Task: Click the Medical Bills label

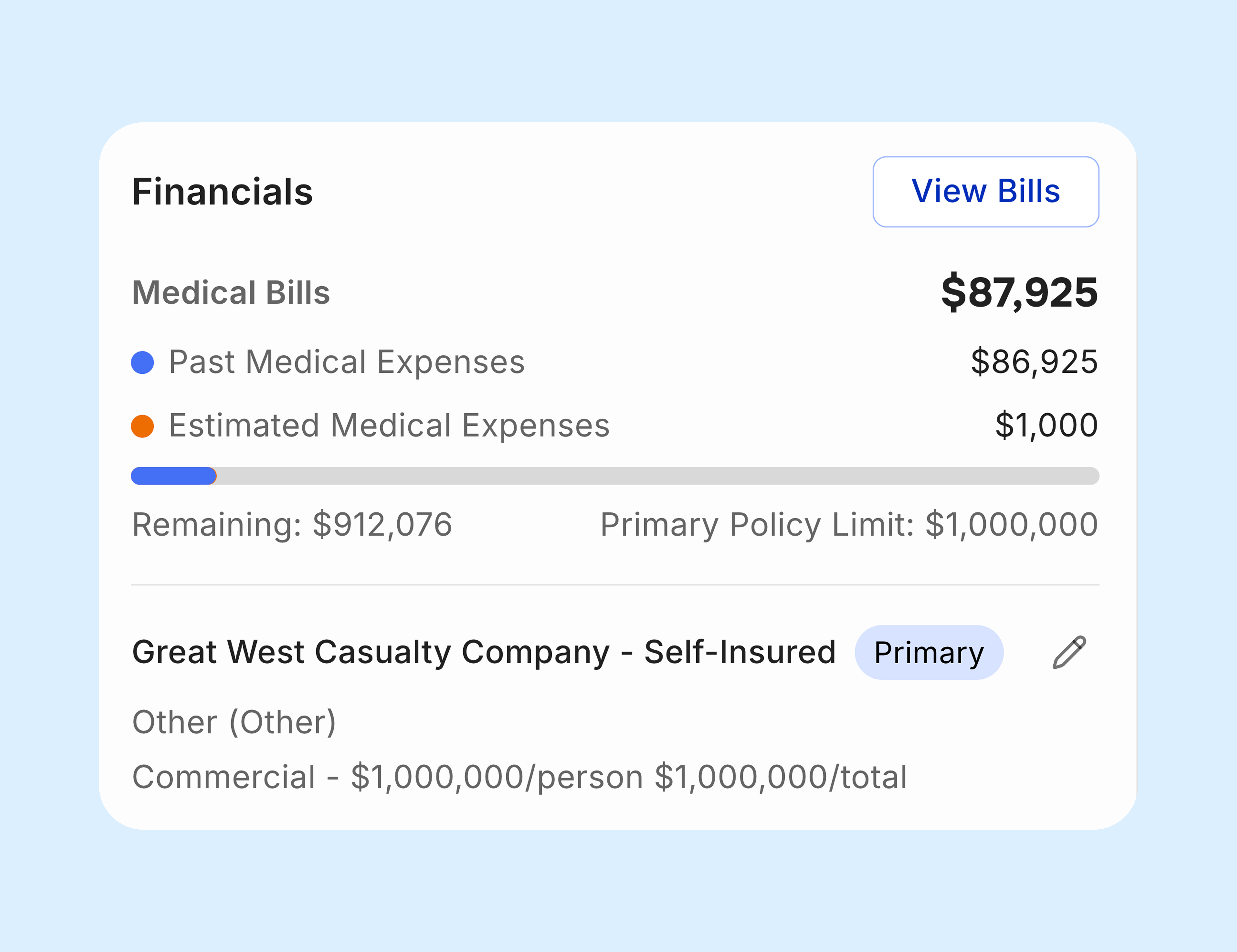Action: (x=231, y=293)
